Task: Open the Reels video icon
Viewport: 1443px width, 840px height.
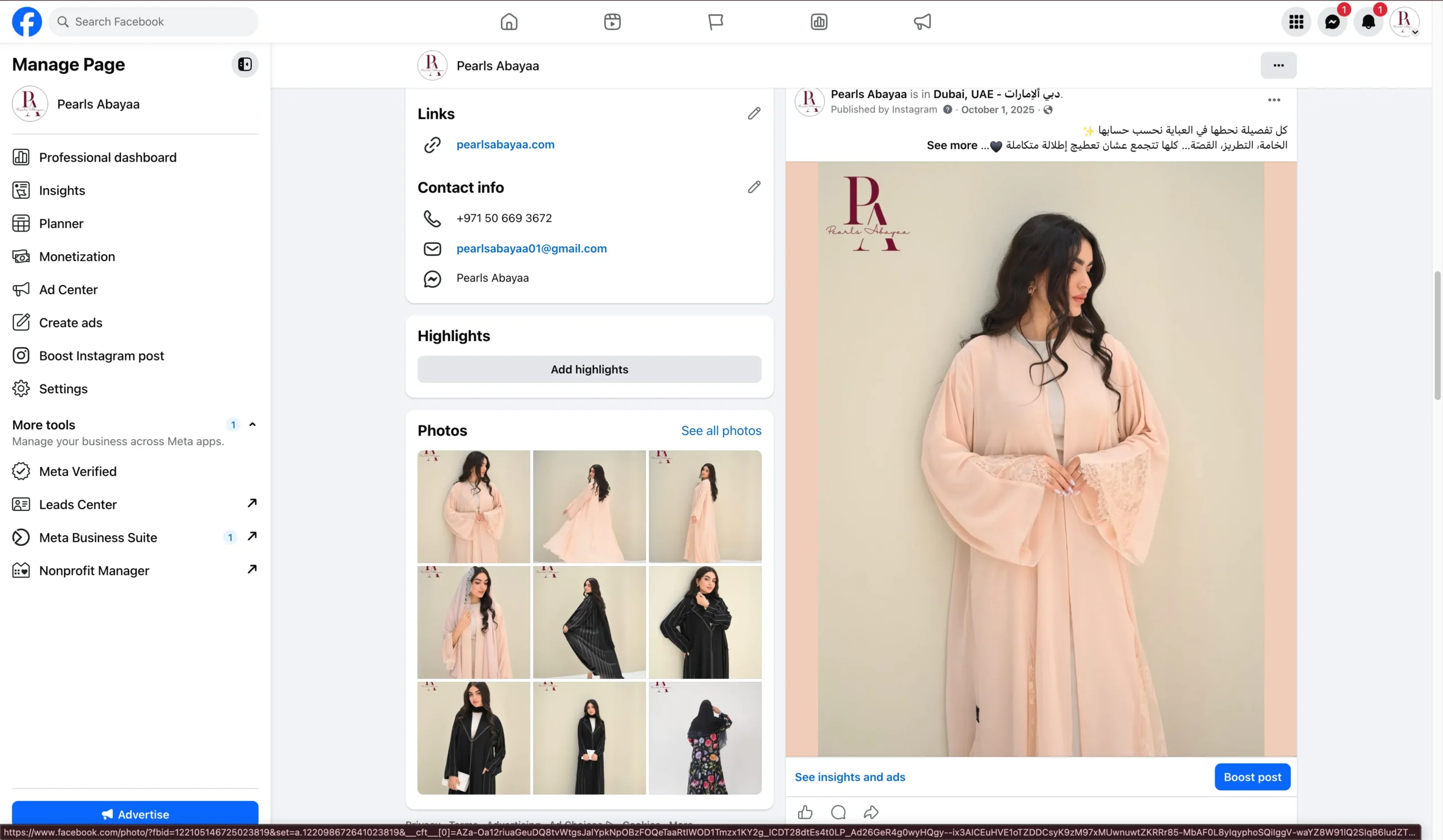Action: pos(612,22)
